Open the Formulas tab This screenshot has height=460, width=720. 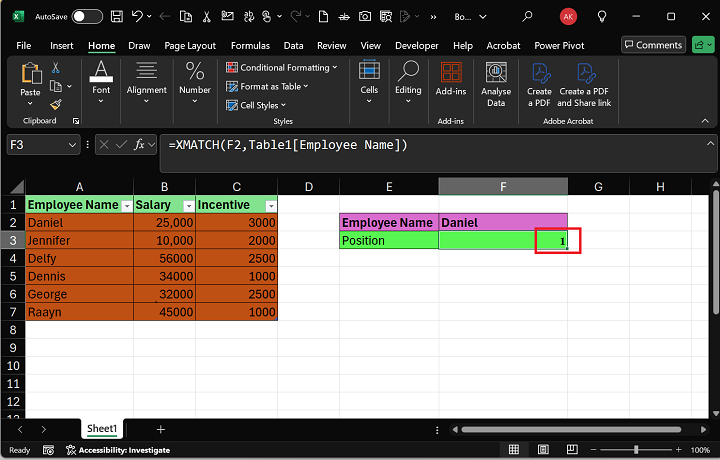click(250, 45)
